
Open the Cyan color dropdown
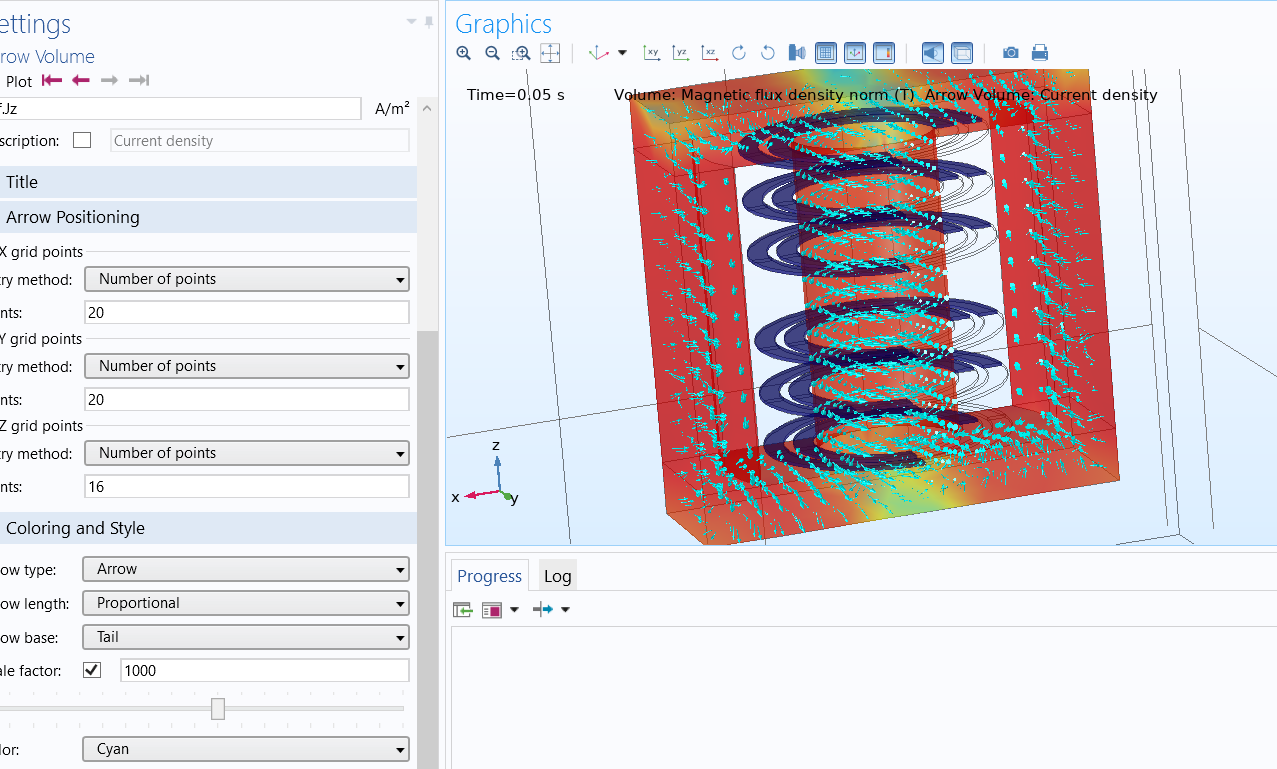[247, 749]
